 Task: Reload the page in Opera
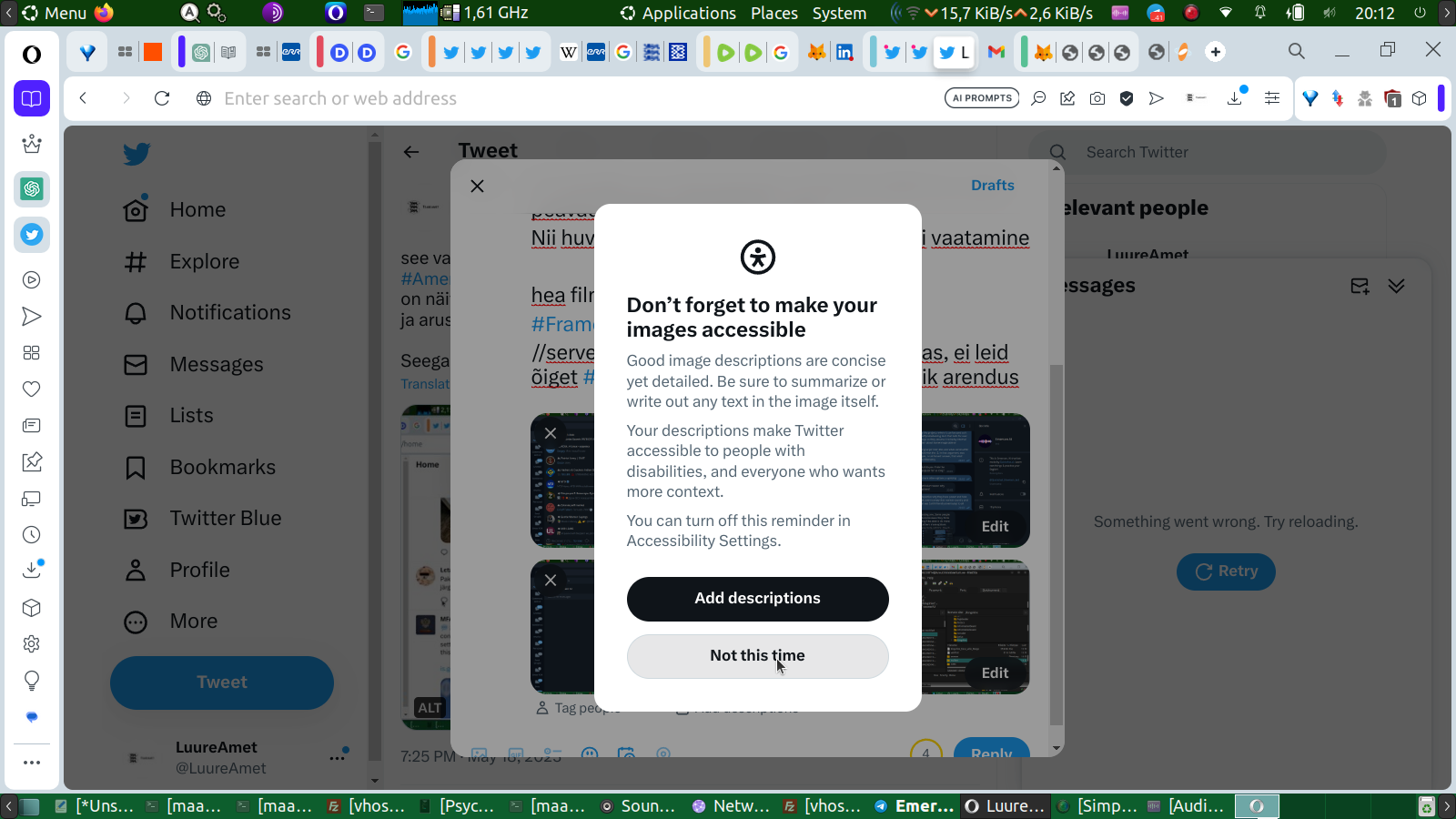point(162,98)
